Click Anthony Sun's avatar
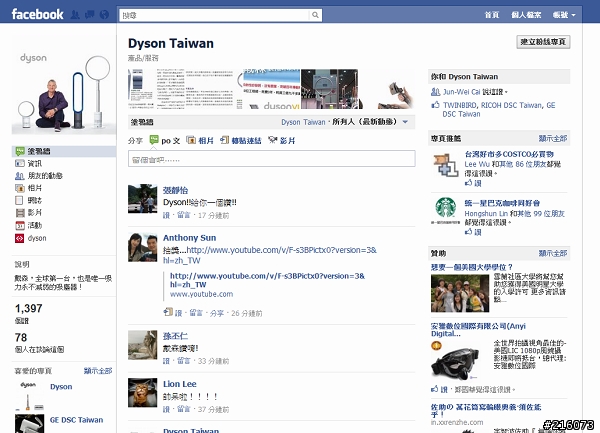This screenshot has height=433, width=600. pyautogui.click(x=142, y=247)
